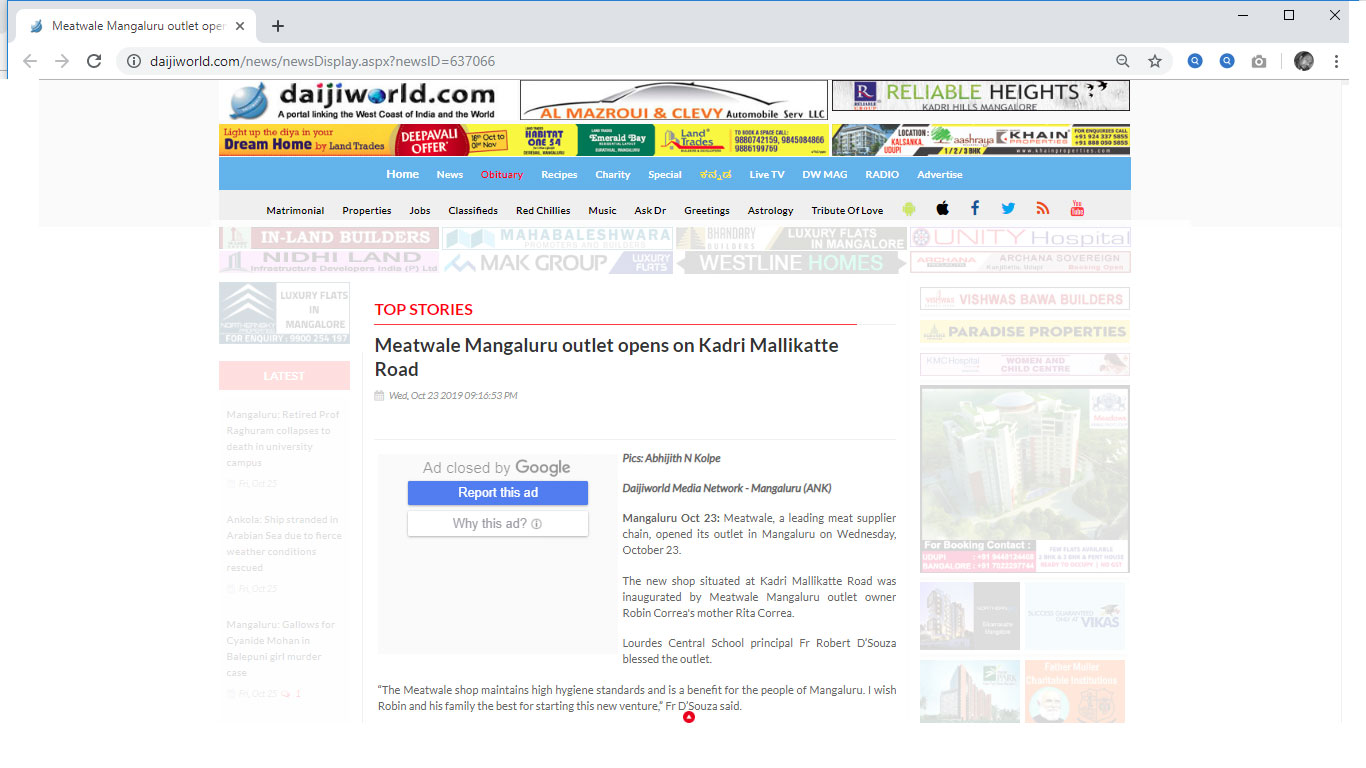Click the LATEST sidebar heading
Image resolution: width=1366 pixels, height=768 pixels.
pos(284,376)
